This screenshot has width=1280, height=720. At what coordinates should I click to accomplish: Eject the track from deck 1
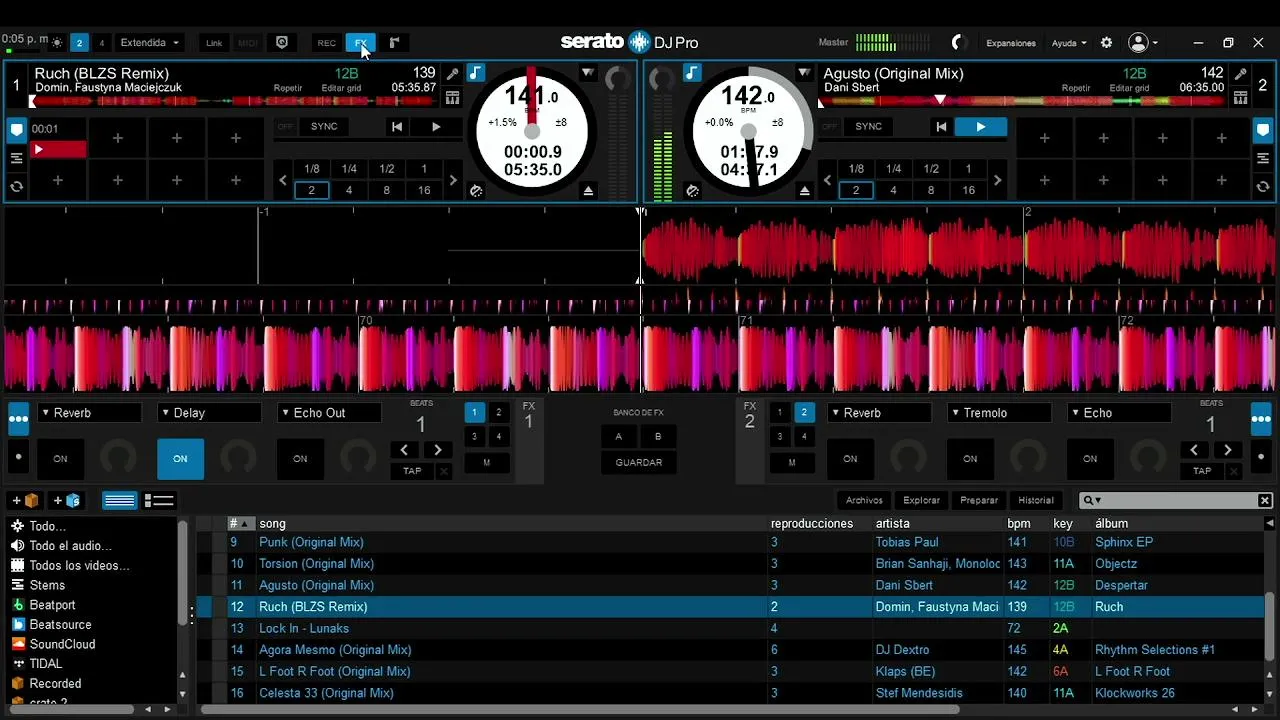(589, 191)
